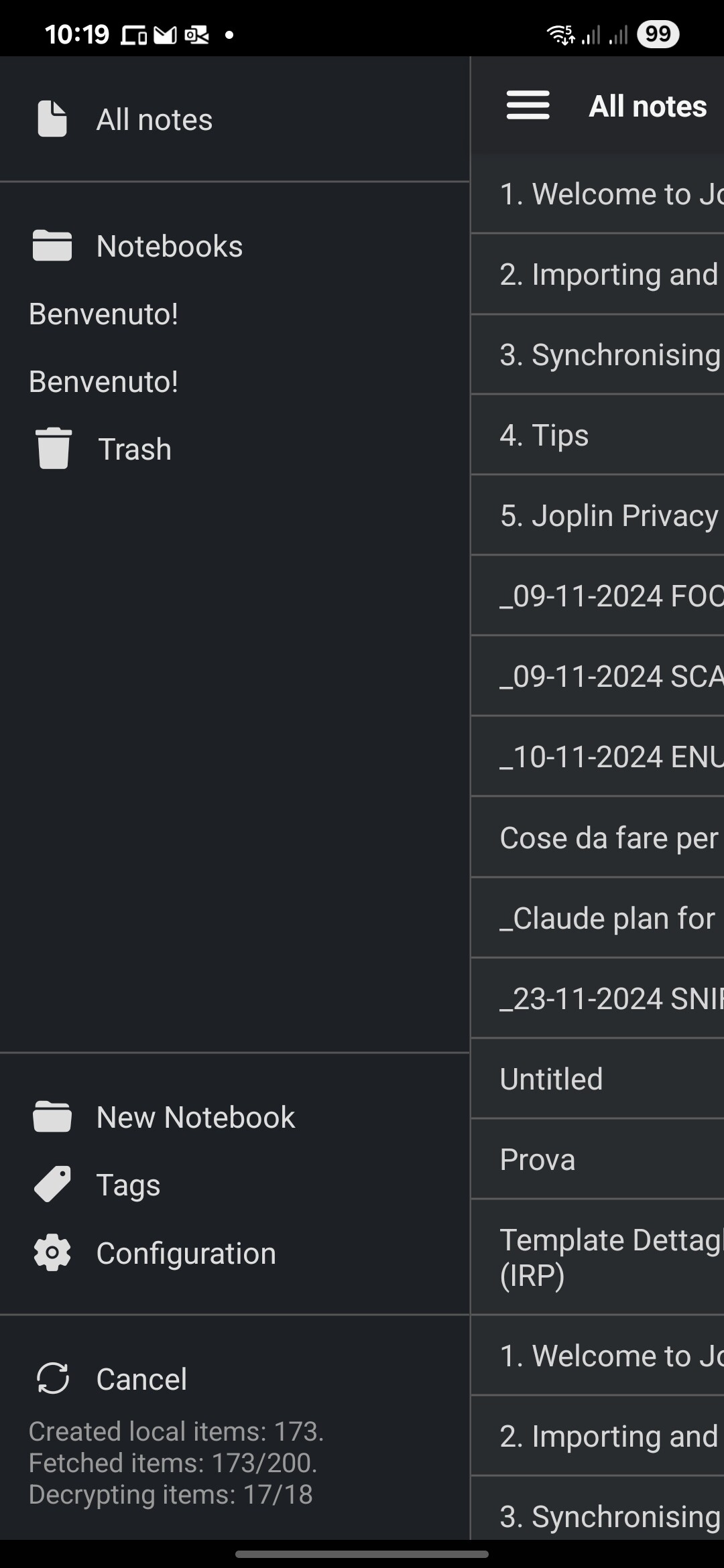The image size is (724, 1568).
Task: Open the _Claude plan for note
Action: click(x=598, y=918)
